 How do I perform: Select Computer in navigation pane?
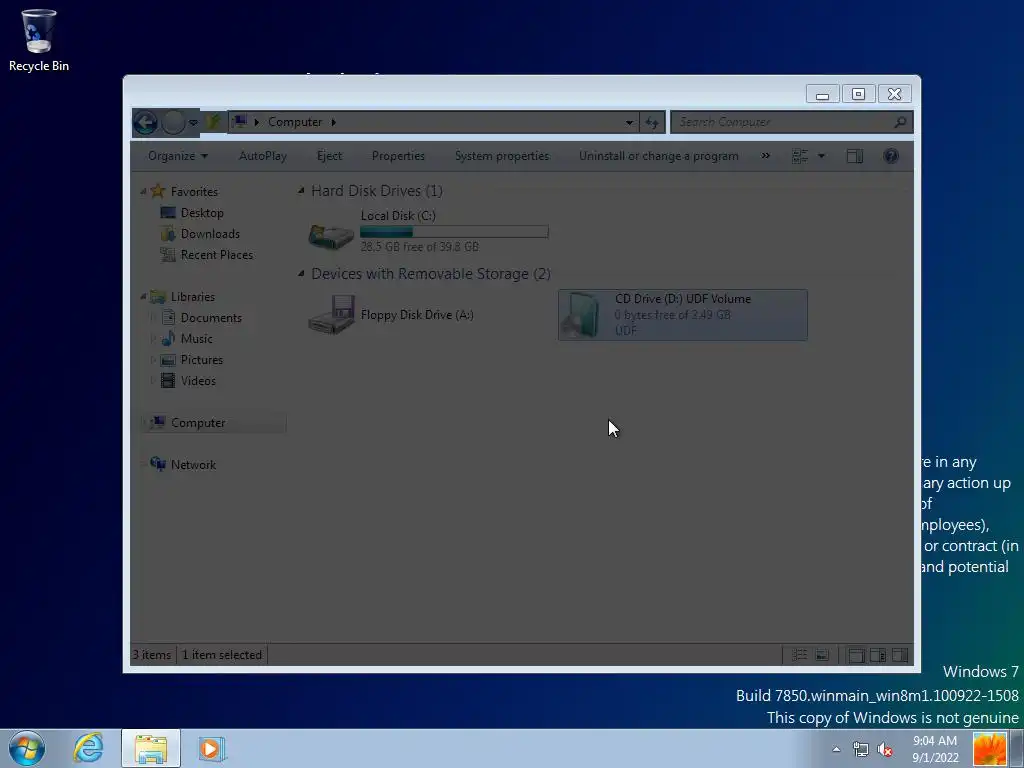(198, 423)
